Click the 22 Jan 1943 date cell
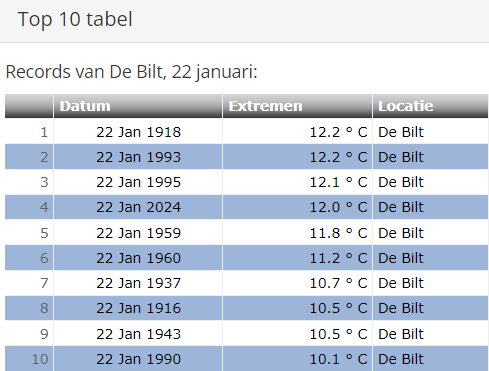This screenshot has height=371, width=489. (138, 334)
